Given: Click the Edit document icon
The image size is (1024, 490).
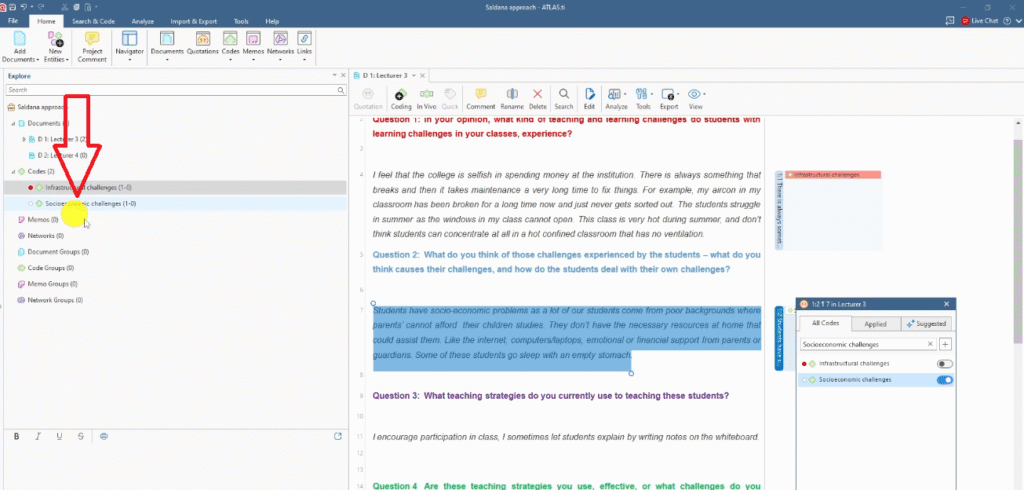Looking at the screenshot, I should 589,98.
